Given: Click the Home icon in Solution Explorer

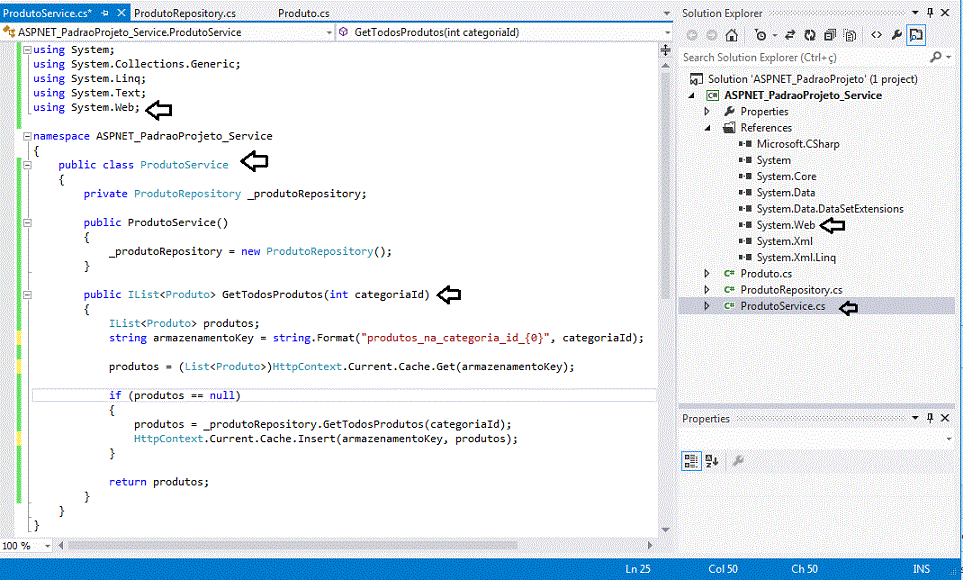Looking at the screenshot, I should point(731,36).
